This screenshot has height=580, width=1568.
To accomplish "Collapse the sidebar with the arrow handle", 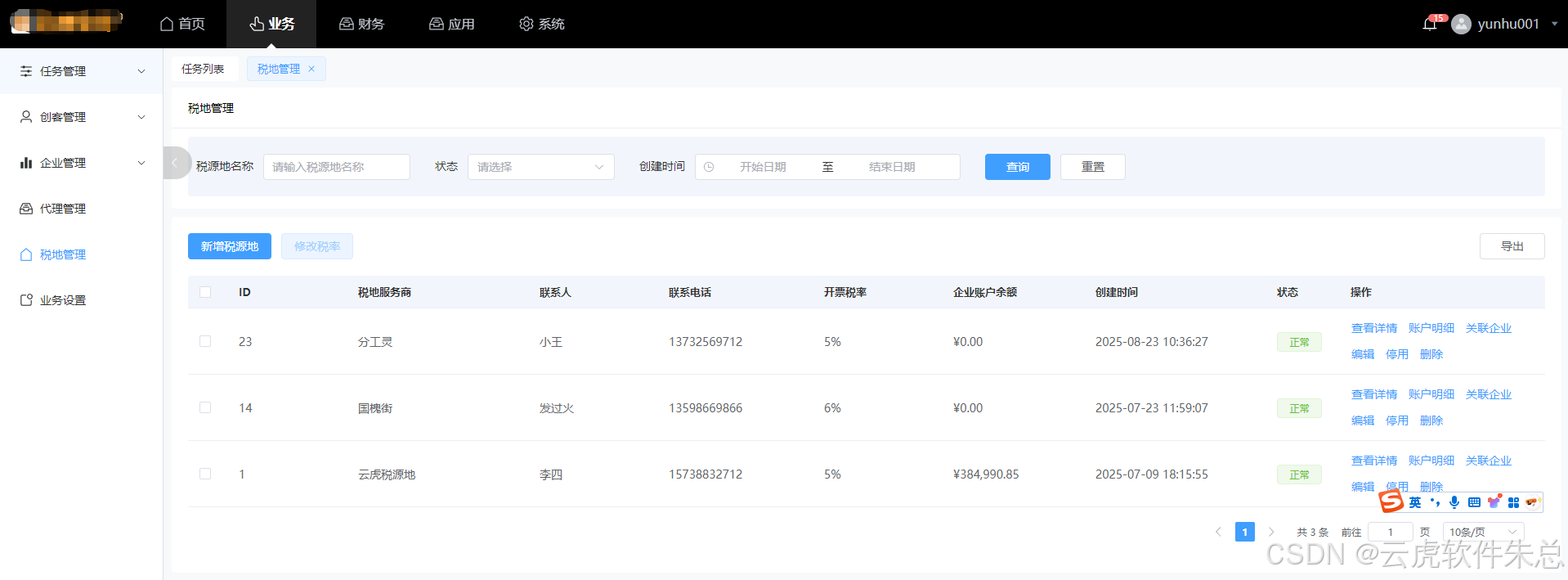I will [x=175, y=163].
